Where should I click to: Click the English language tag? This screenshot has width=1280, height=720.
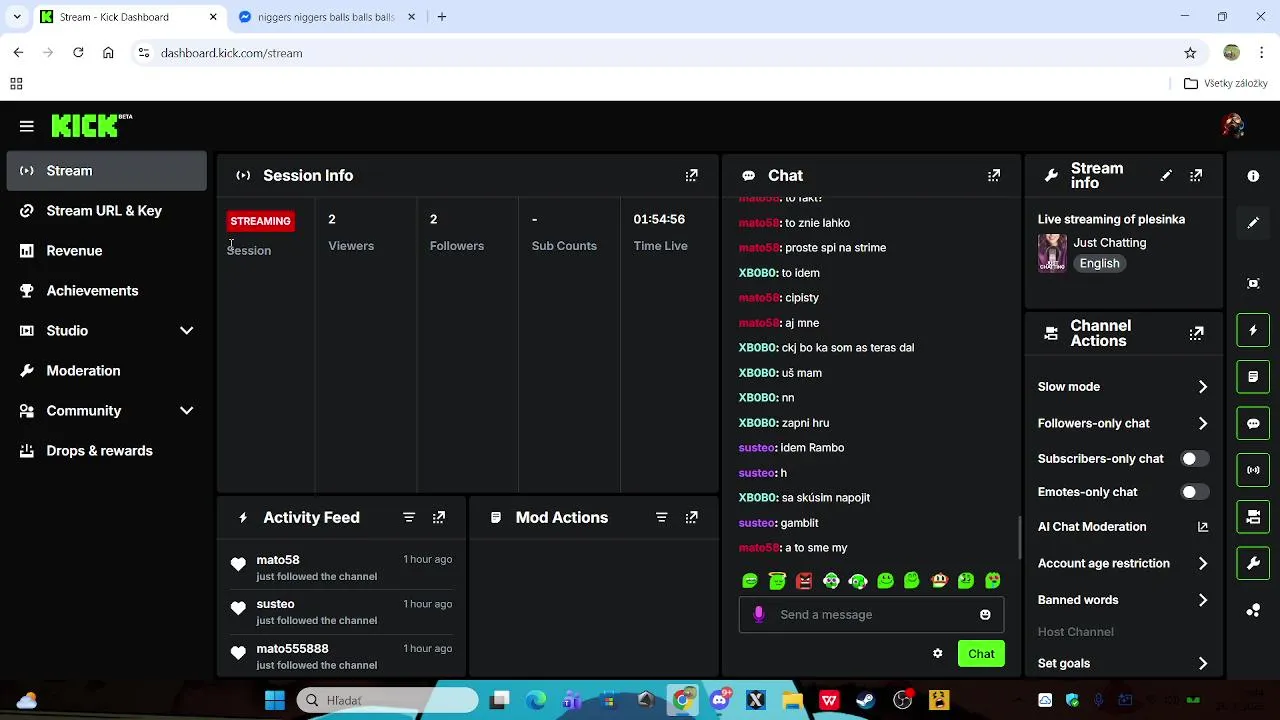click(x=1099, y=263)
